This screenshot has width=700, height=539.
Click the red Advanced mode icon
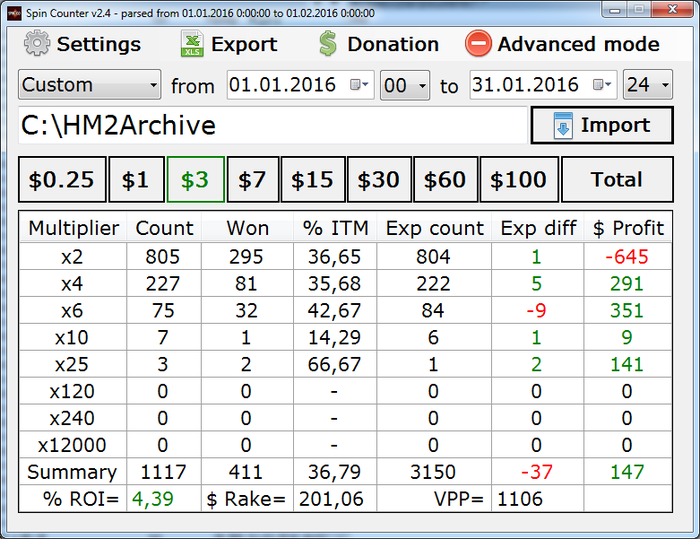478,43
